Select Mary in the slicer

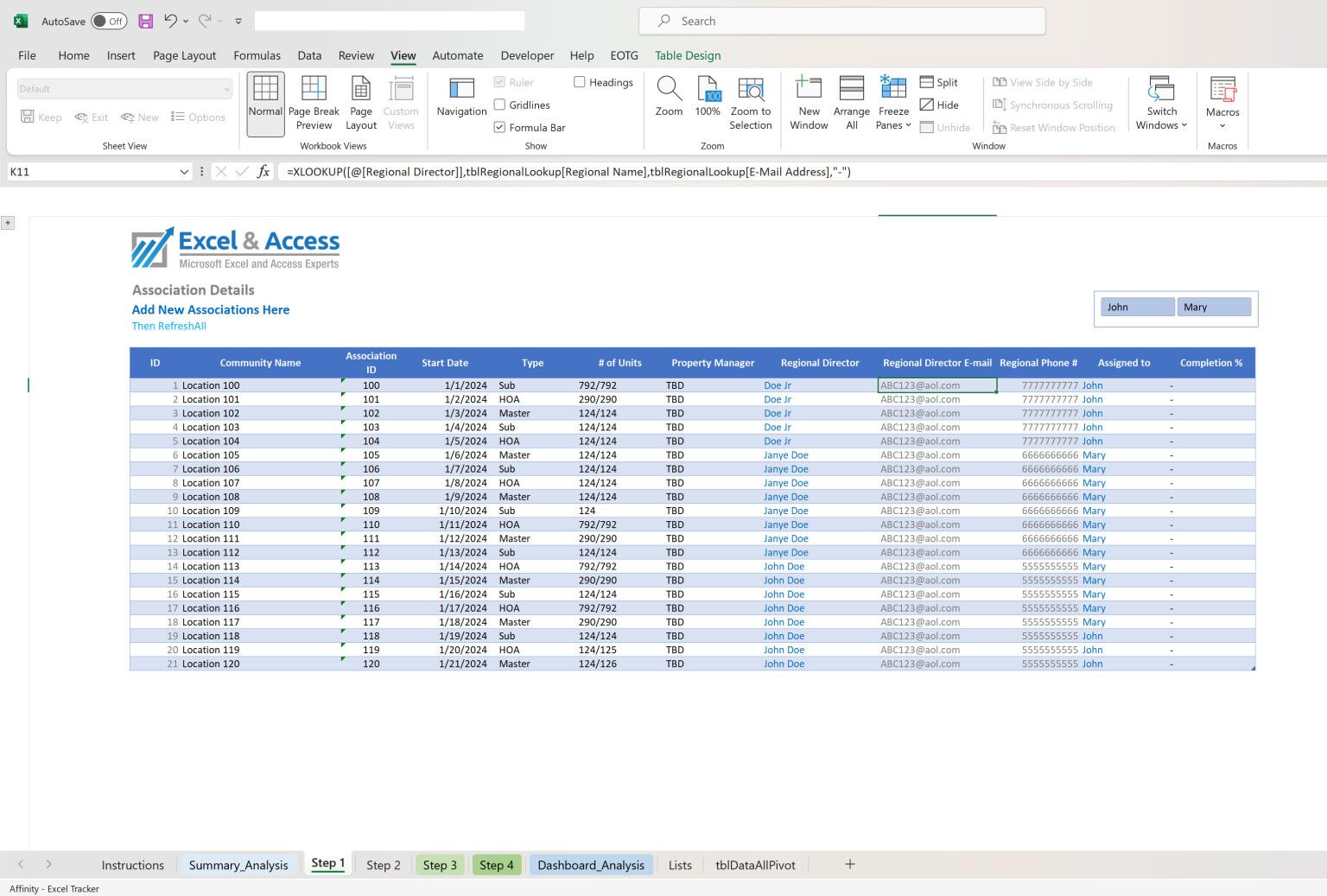1213,307
